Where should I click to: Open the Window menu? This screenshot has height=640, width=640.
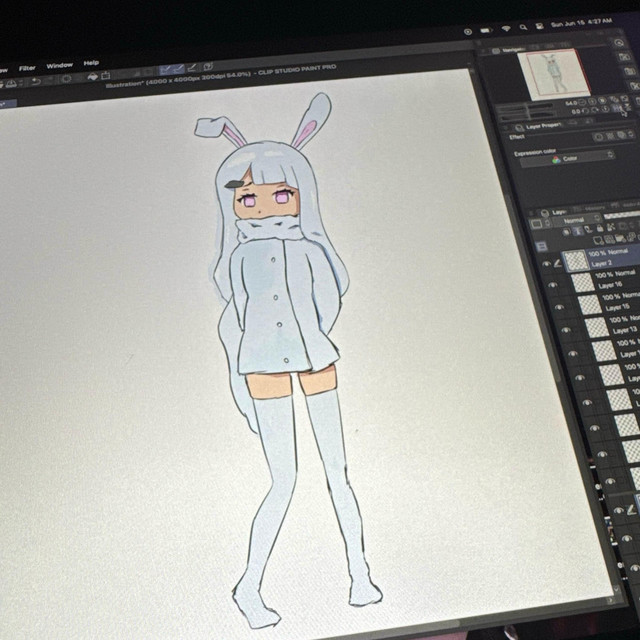click(x=59, y=65)
